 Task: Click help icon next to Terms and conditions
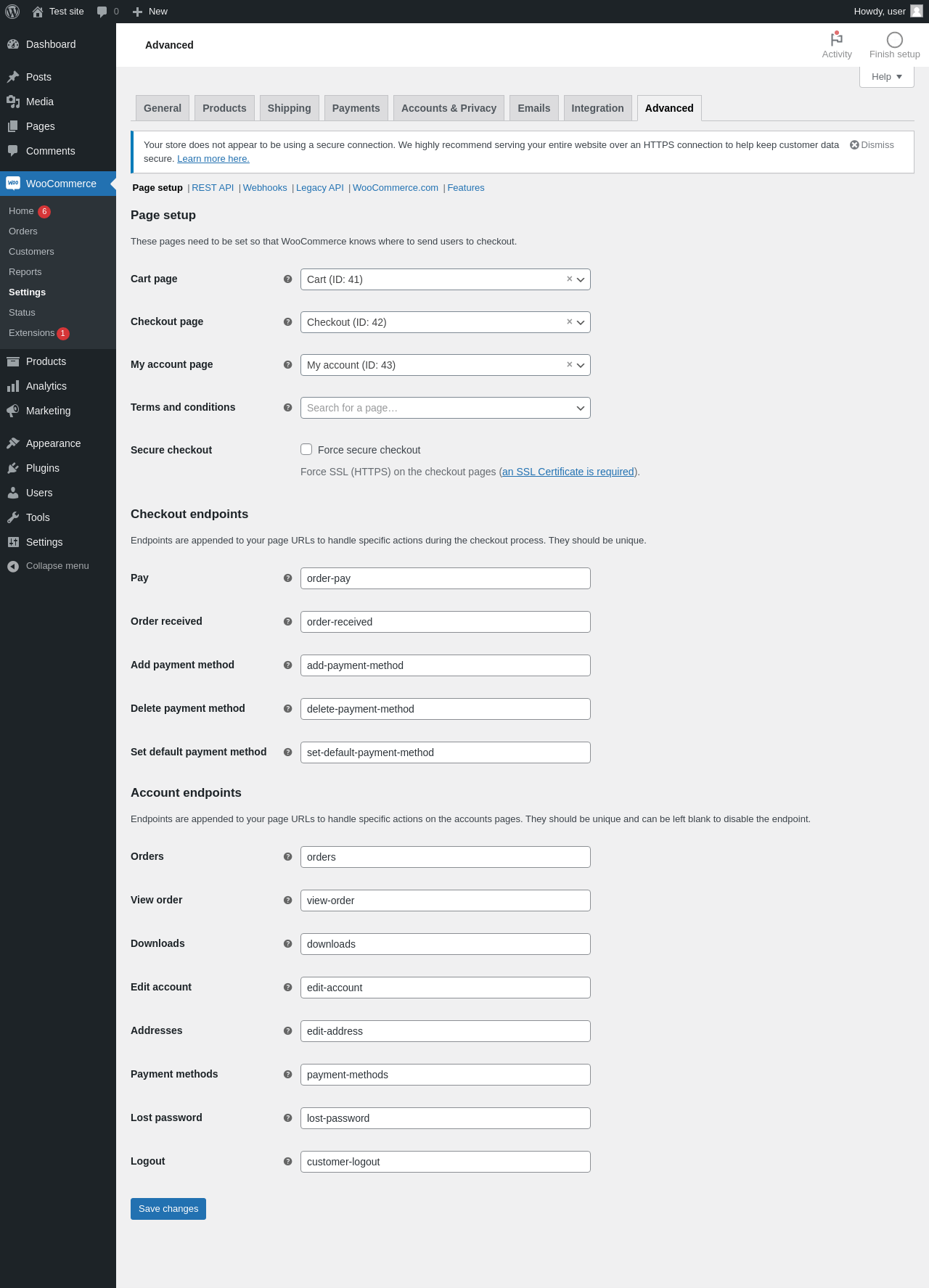point(287,408)
